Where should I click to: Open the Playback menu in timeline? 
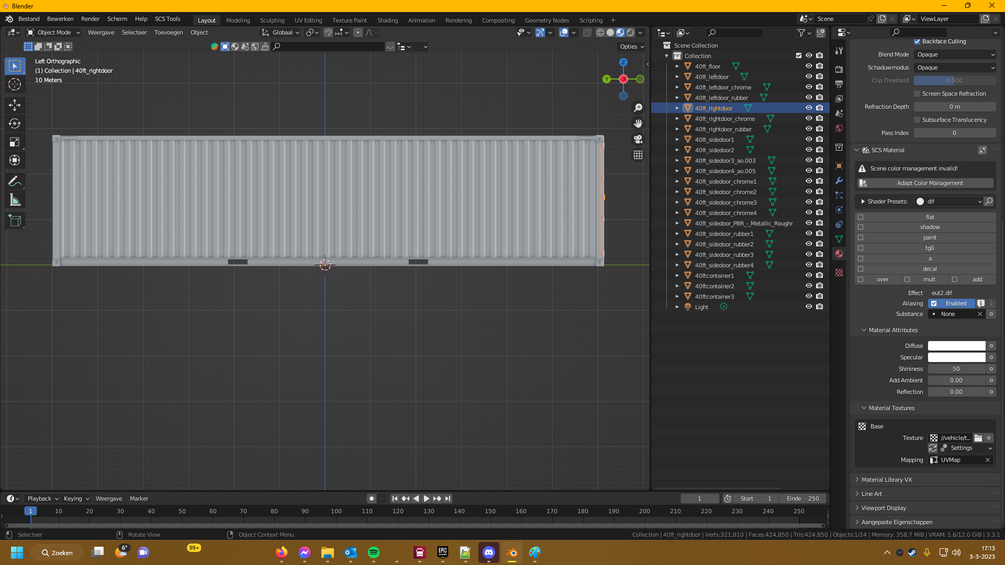point(42,498)
